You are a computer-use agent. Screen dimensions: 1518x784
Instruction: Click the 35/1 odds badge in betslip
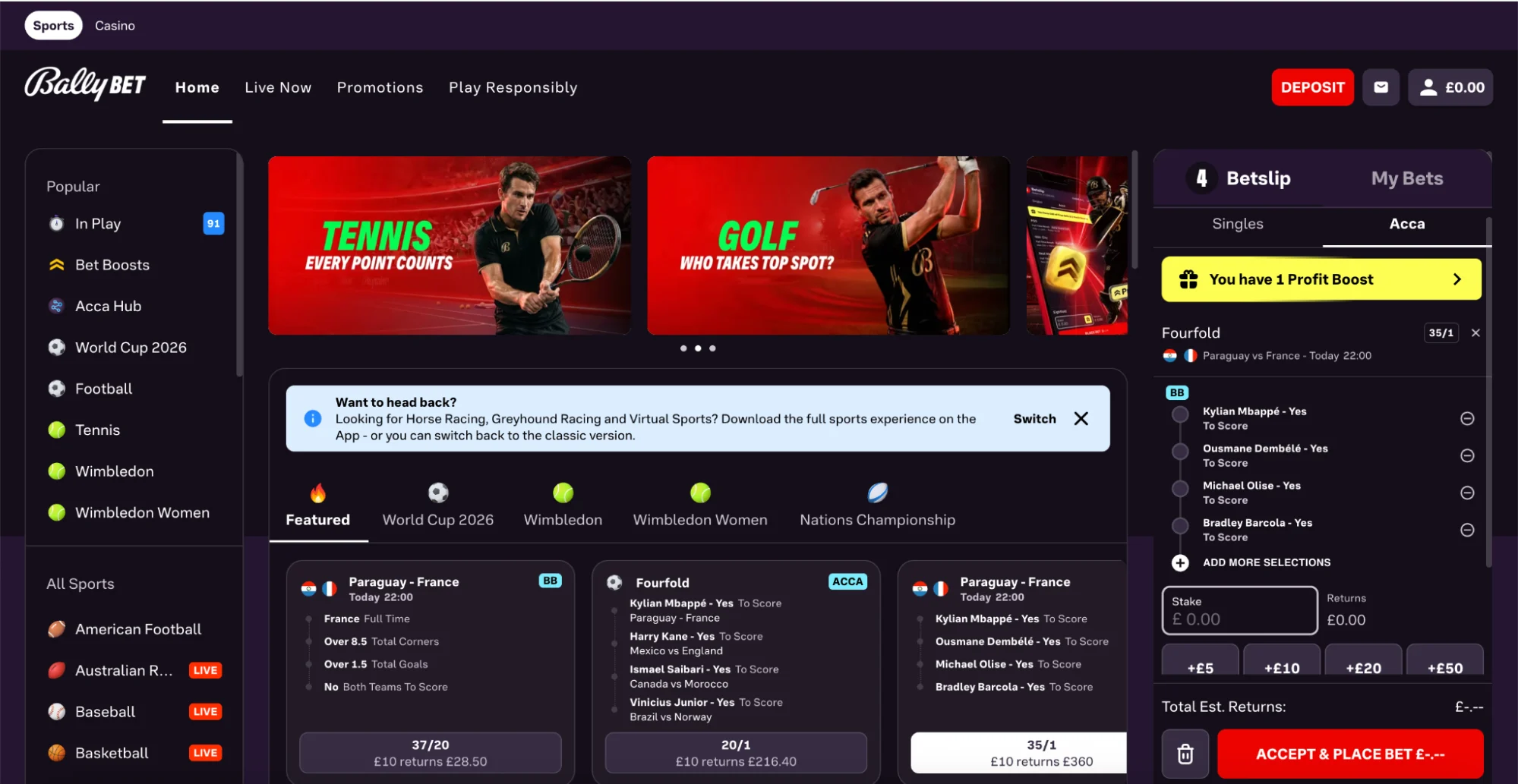tap(1441, 333)
